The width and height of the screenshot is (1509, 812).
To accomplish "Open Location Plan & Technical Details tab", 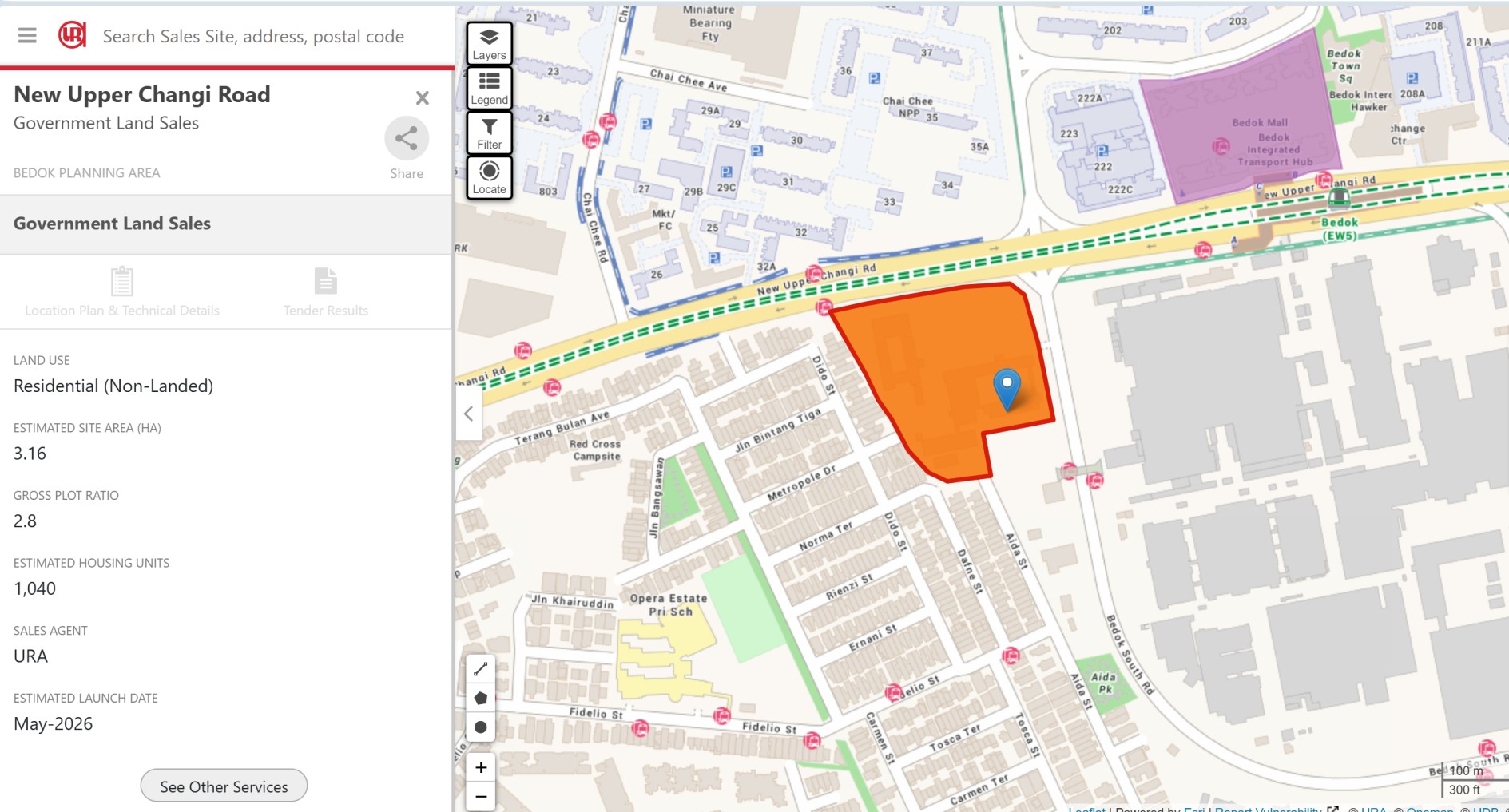I will (x=122, y=291).
